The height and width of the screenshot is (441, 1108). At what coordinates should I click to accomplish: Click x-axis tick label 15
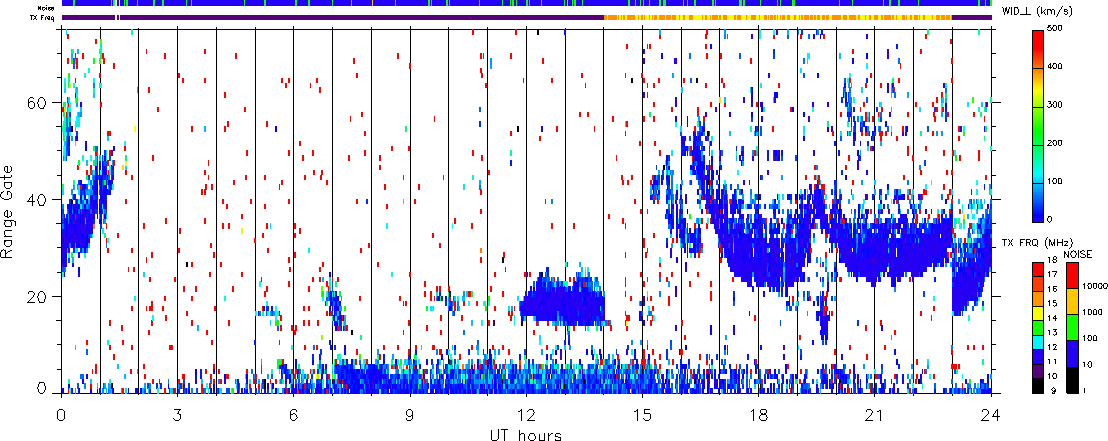tap(642, 415)
